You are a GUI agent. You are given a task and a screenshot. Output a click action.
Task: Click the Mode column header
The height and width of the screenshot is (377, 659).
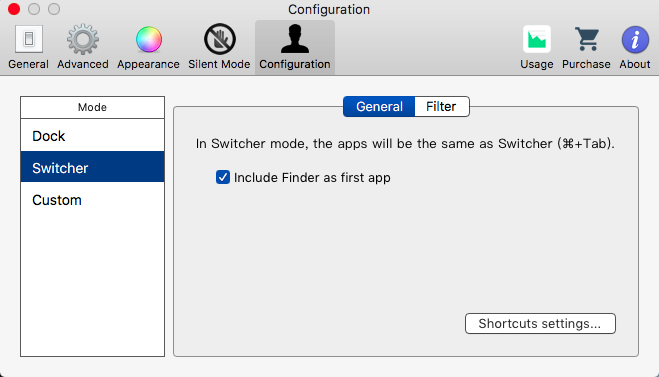92,107
